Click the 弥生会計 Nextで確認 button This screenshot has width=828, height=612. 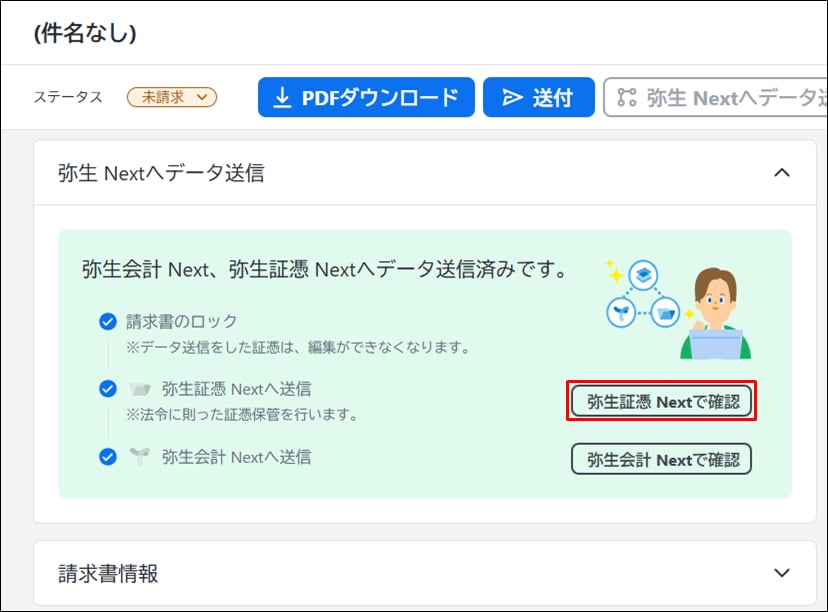click(661, 459)
